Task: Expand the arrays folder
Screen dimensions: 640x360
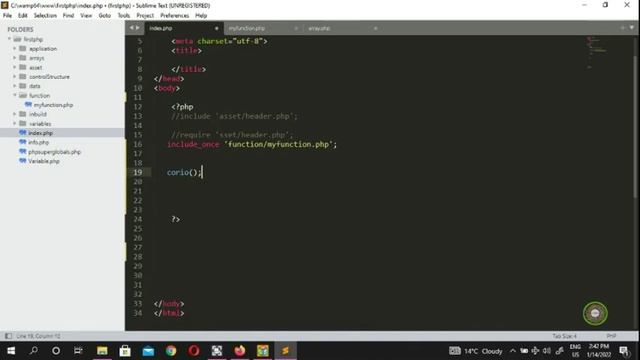Action: pyautogui.click(x=15, y=58)
